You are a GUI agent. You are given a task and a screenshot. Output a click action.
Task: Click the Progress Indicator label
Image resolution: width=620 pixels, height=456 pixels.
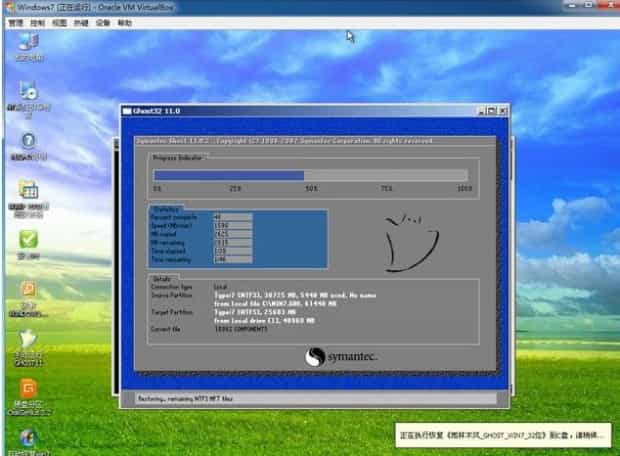click(177, 158)
